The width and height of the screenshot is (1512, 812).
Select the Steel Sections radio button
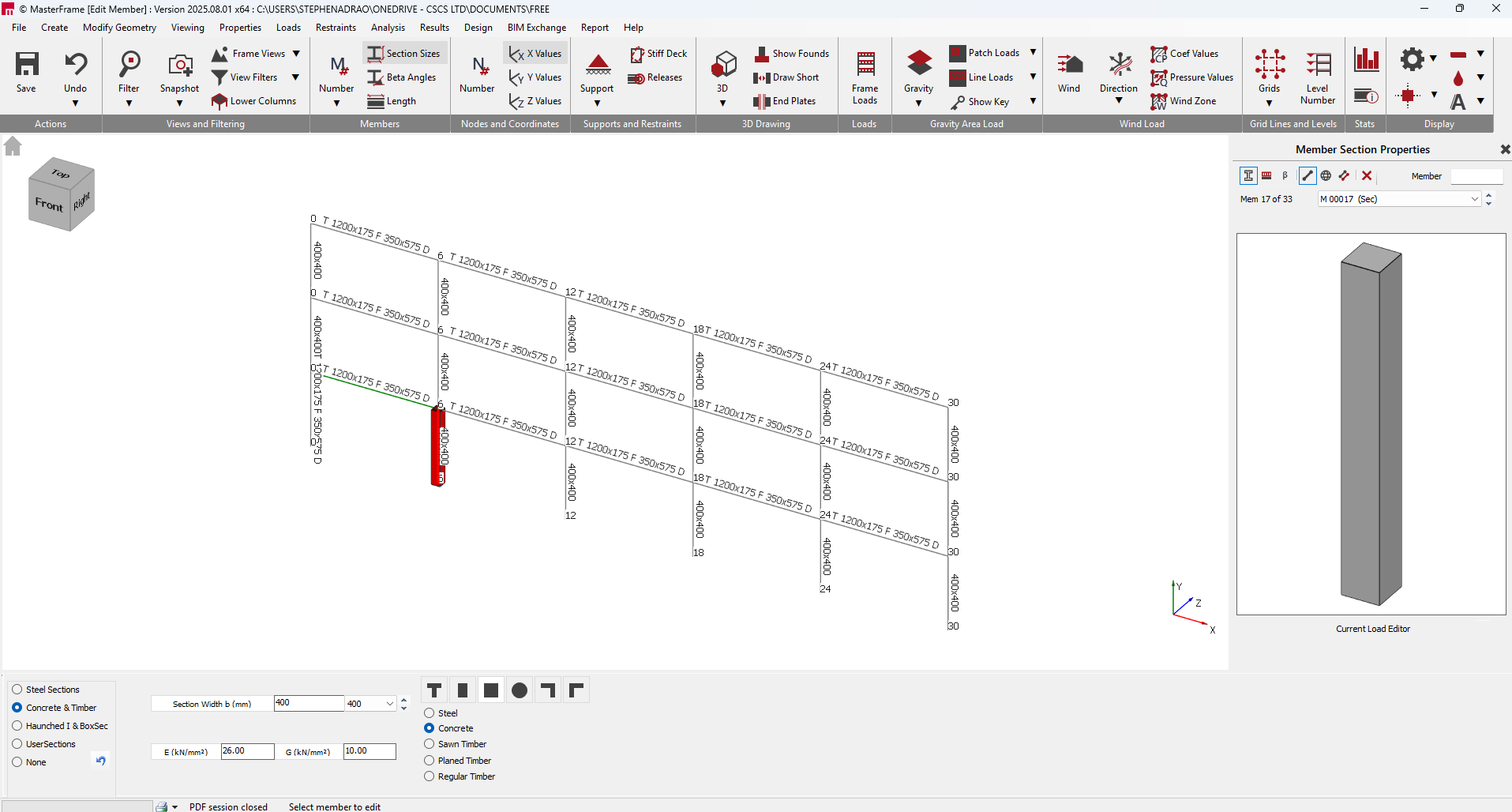coord(17,690)
